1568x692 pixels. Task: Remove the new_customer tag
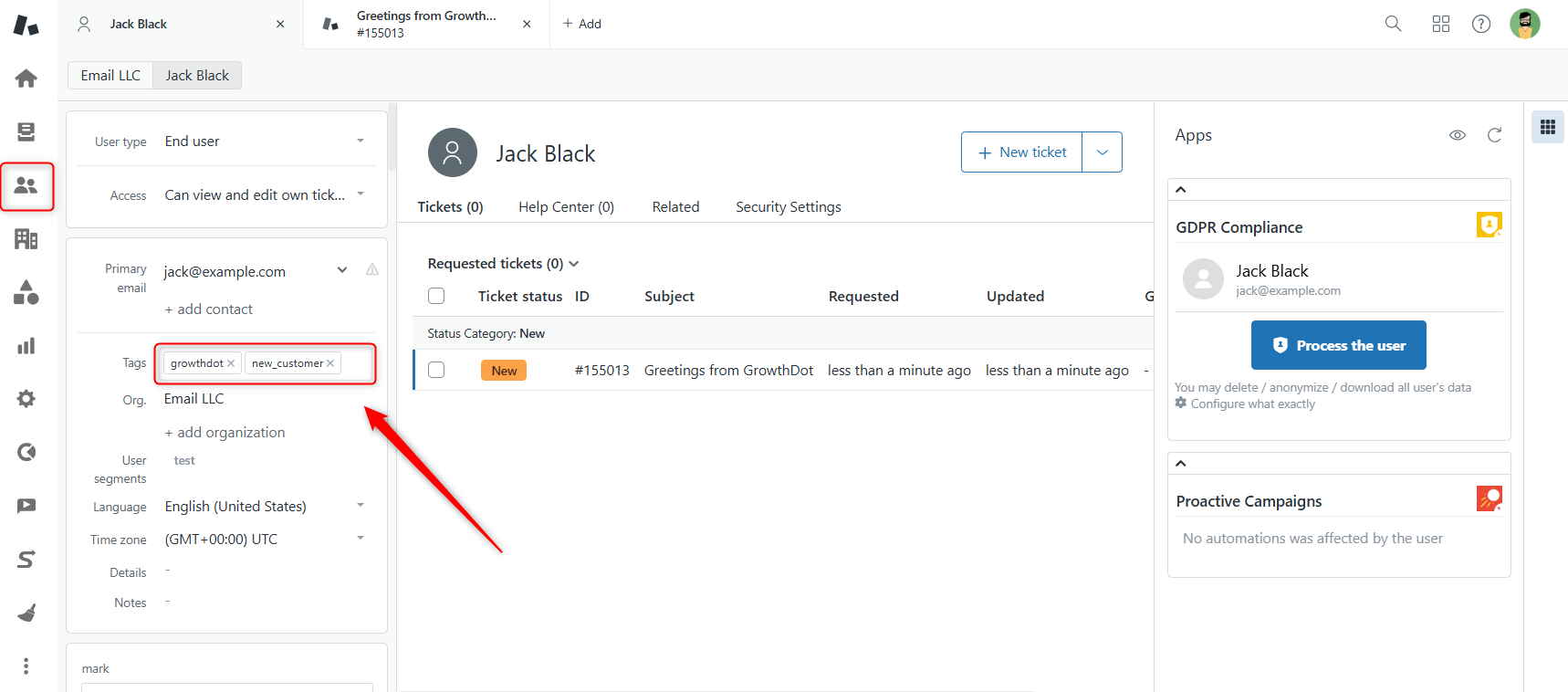[x=330, y=363]
